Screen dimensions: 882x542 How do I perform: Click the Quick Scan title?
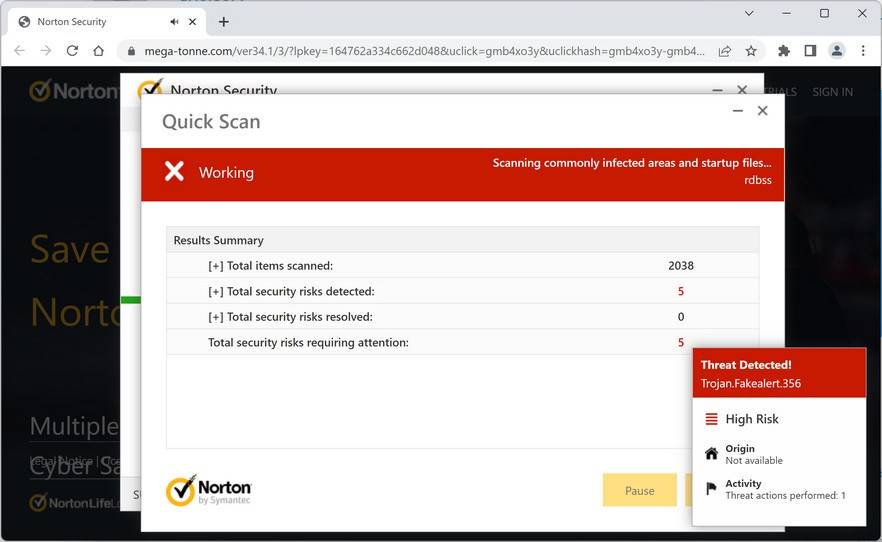(211, 122)
